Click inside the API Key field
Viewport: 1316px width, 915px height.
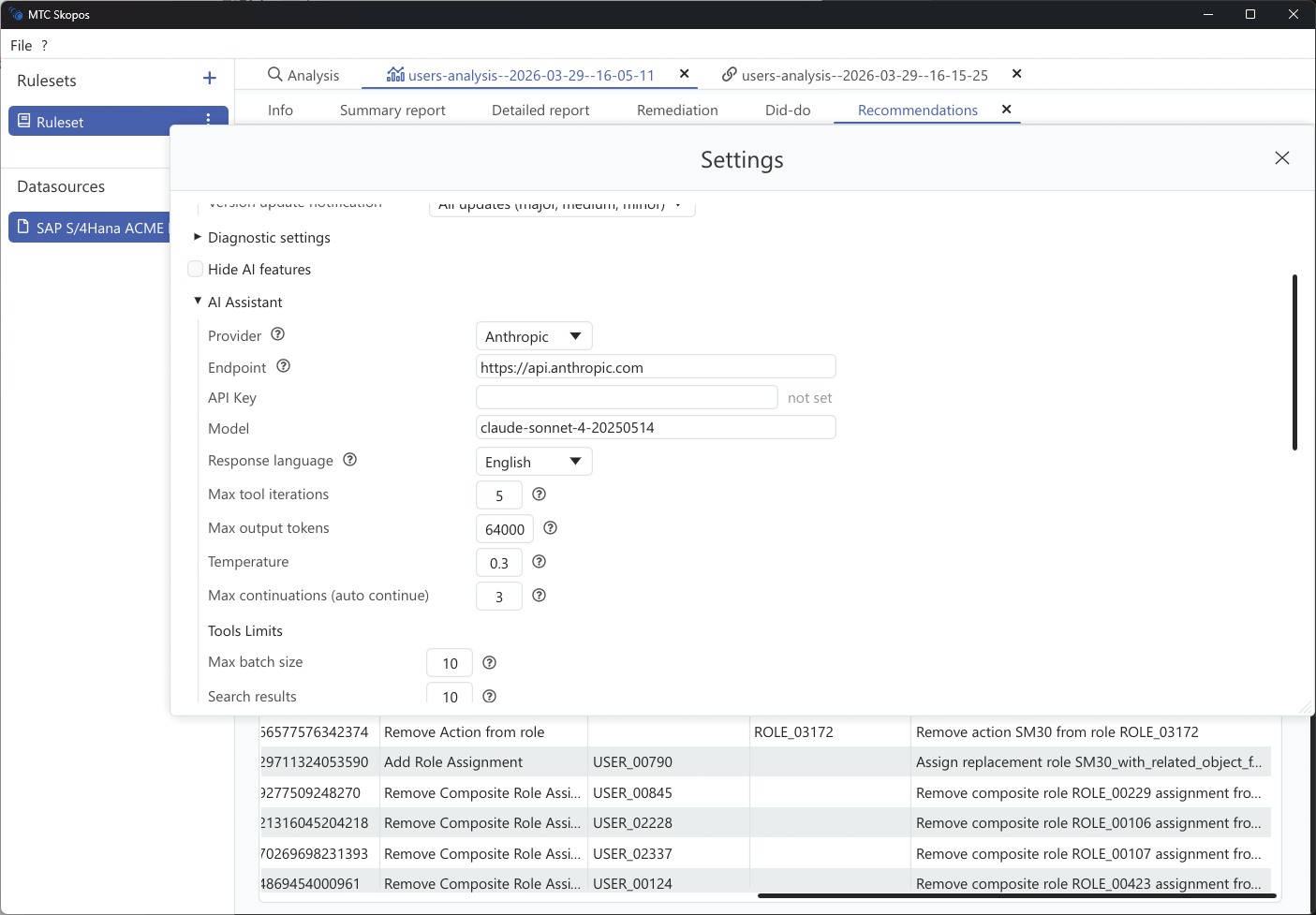pos(626,396)
